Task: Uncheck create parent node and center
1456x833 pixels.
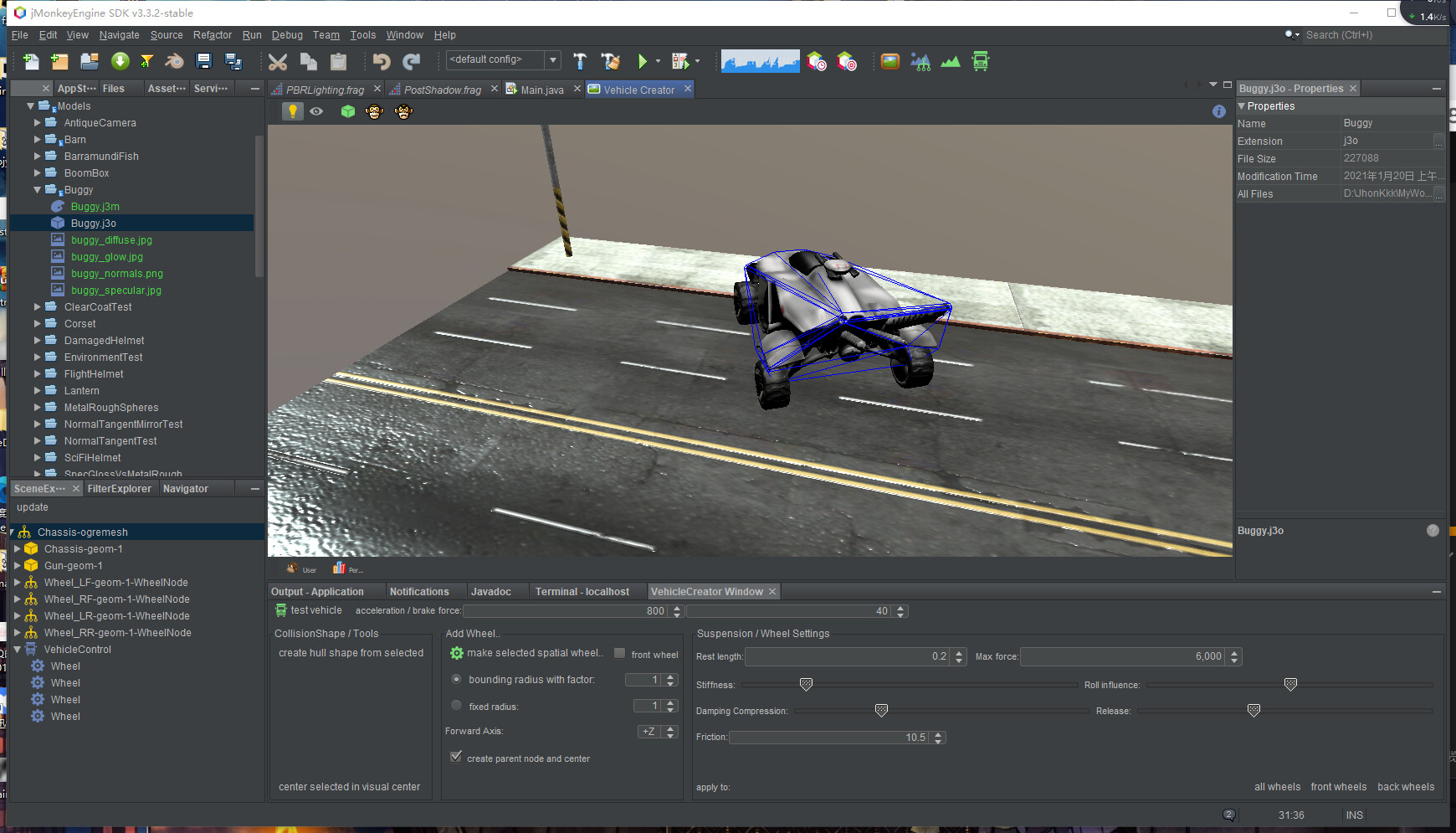Action: (456, 757)
